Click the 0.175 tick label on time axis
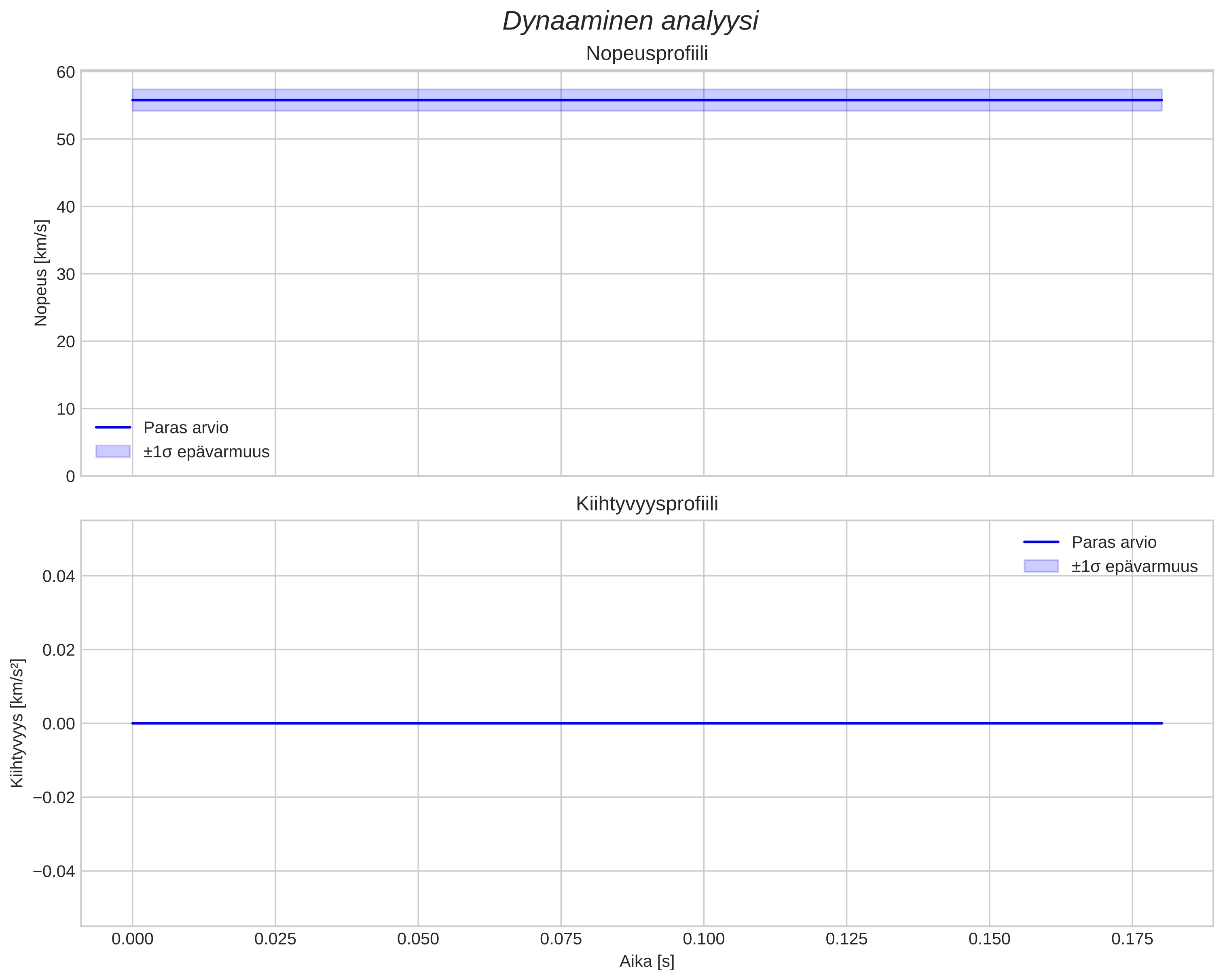Image resolution: width=1223 pixels, height=980 pixels. [1132, 939]
